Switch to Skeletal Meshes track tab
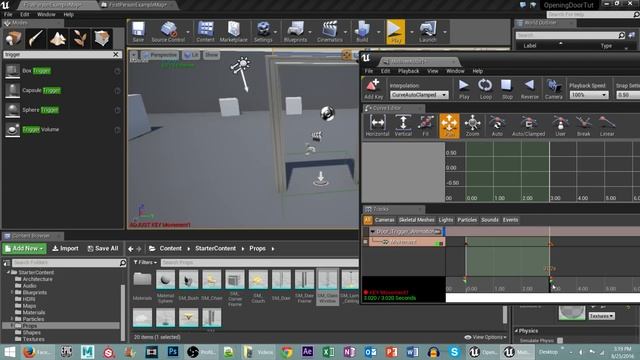Screen dimensions: 640x360 coord(416,220)
